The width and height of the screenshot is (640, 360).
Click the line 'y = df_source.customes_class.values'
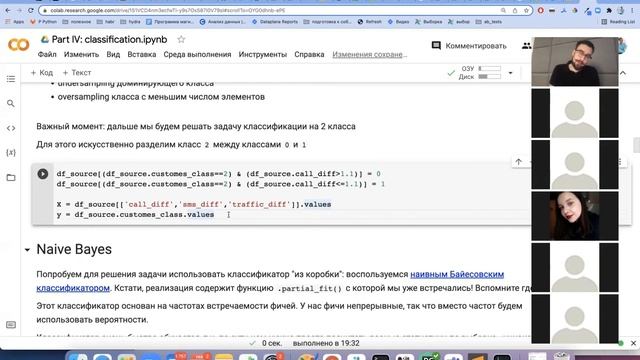pos(135,215)
